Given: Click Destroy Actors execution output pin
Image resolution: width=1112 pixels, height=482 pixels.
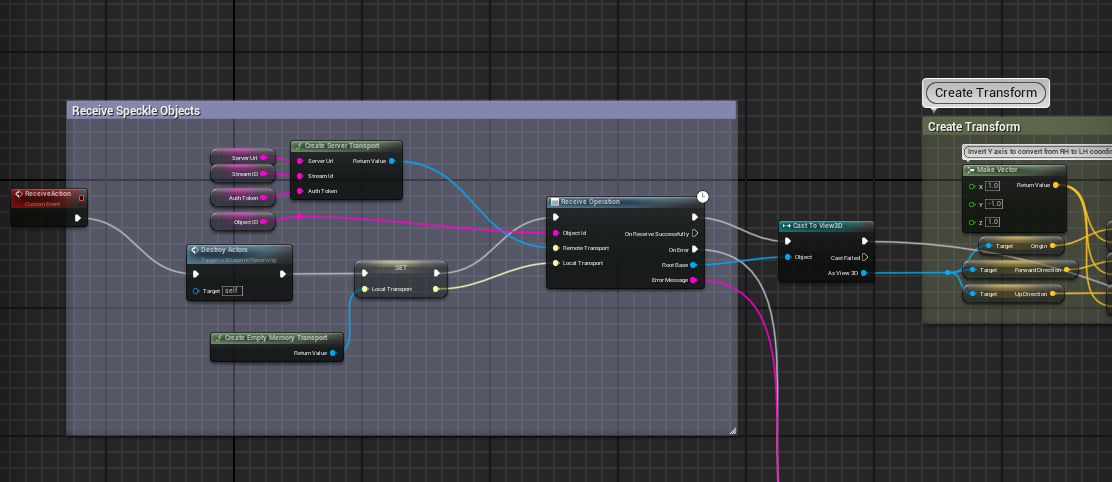Looking at the screenshot, I should pyautogui.click(x=282, y=274).
